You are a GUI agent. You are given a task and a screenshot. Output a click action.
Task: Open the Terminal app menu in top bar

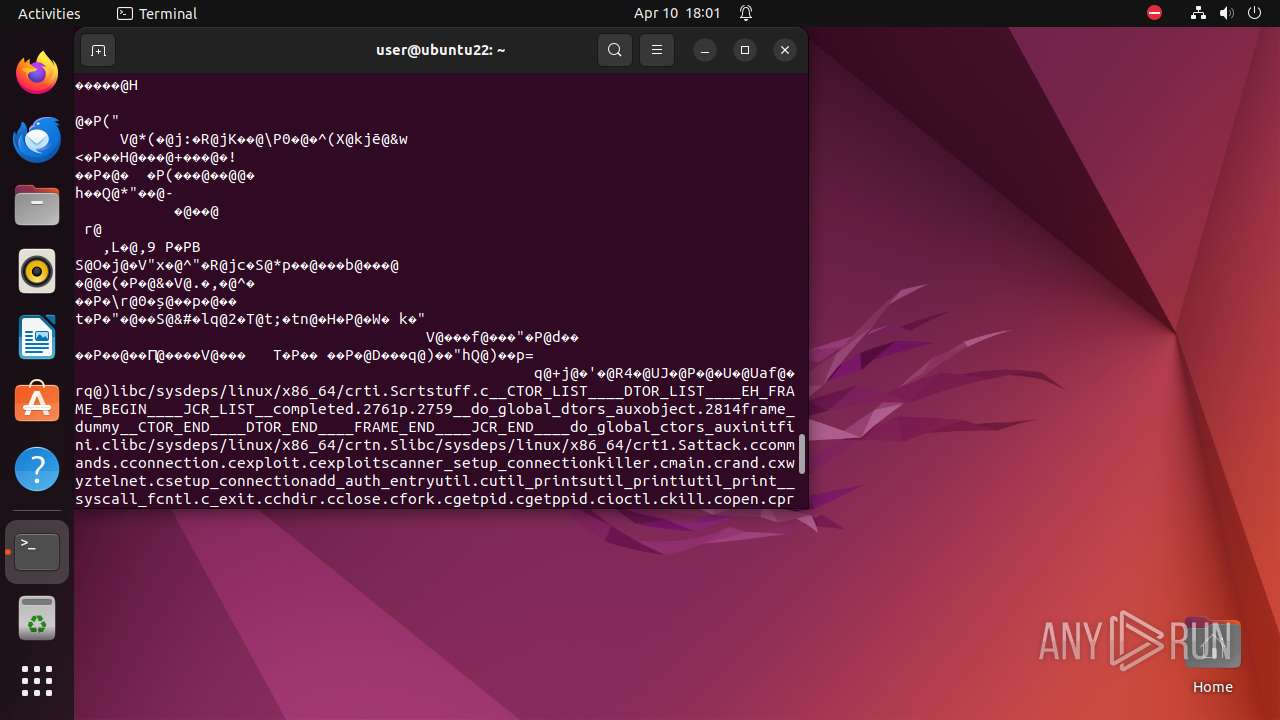[x=157, y=14]
